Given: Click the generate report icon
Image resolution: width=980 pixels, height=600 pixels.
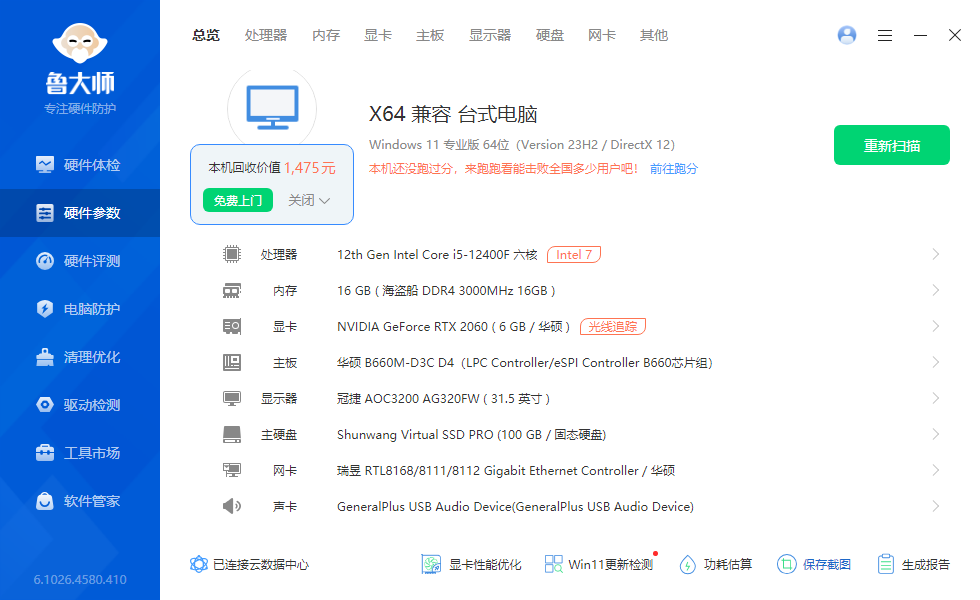Looking at the screenshot, I should 885,564.
